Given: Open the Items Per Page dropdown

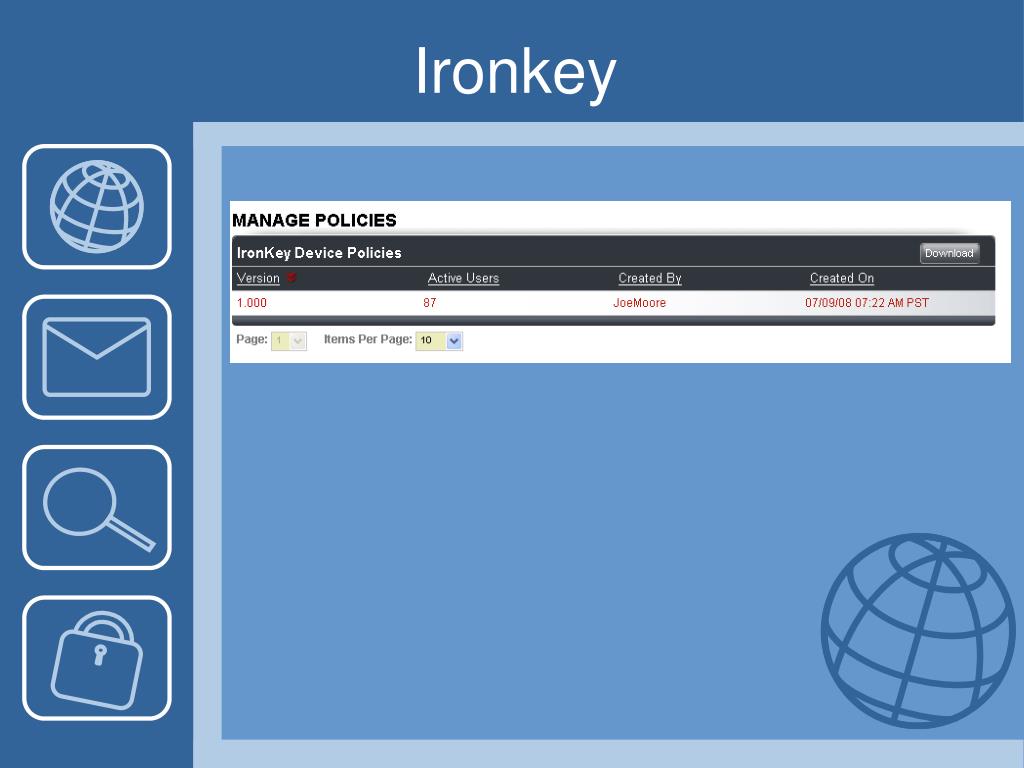Looking at the screenshot, I should click(x=439, y=340).
